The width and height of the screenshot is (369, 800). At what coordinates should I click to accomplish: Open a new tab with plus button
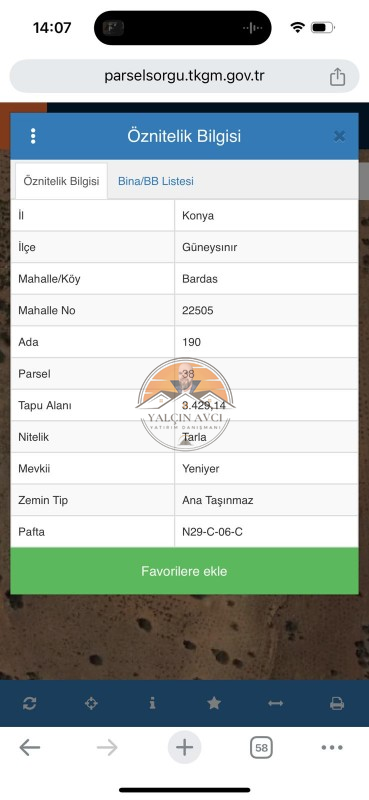point(184,748)
